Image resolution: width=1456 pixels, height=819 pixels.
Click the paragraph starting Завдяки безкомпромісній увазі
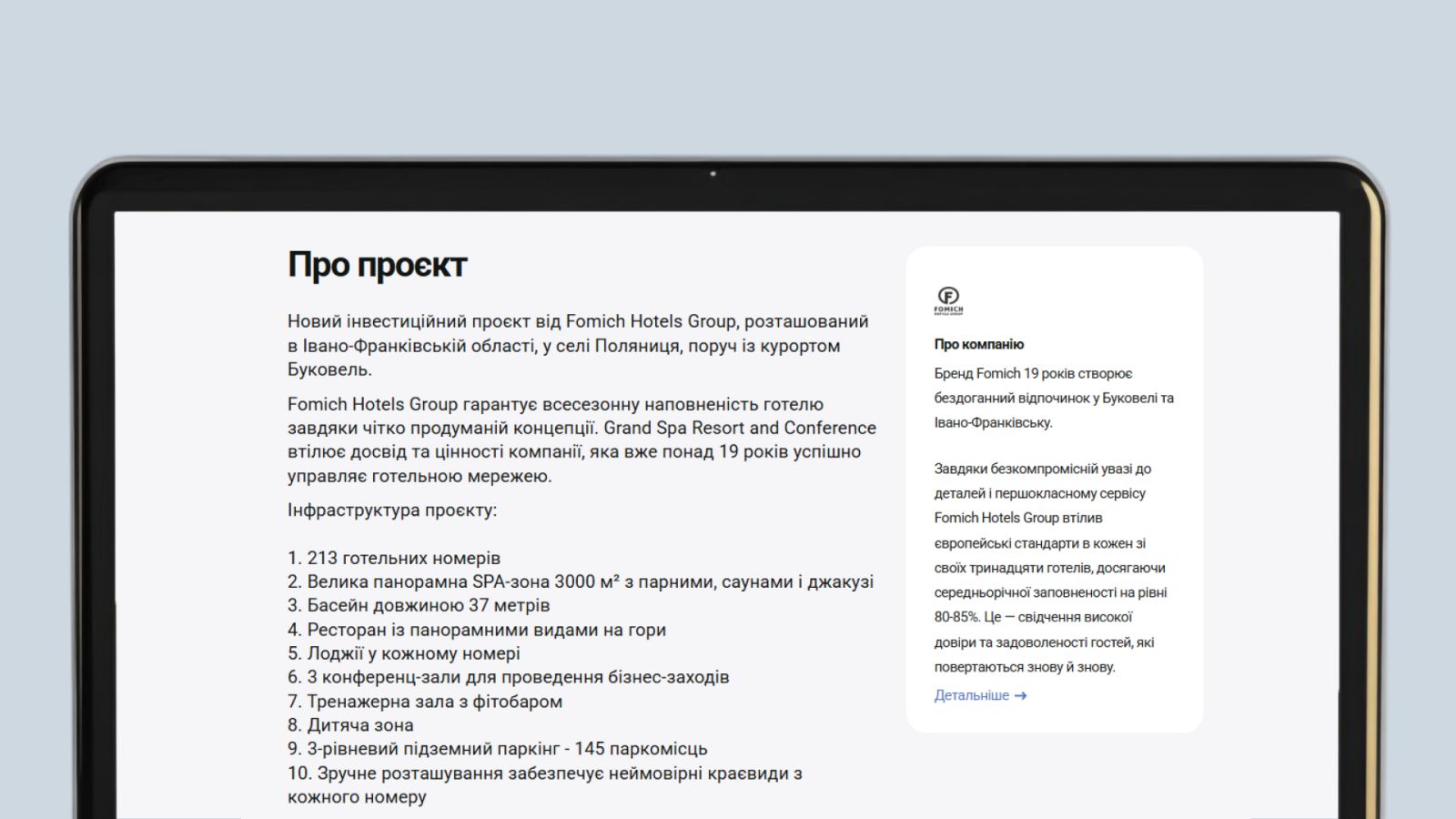pyautogui.click(x=1049, y=568)
